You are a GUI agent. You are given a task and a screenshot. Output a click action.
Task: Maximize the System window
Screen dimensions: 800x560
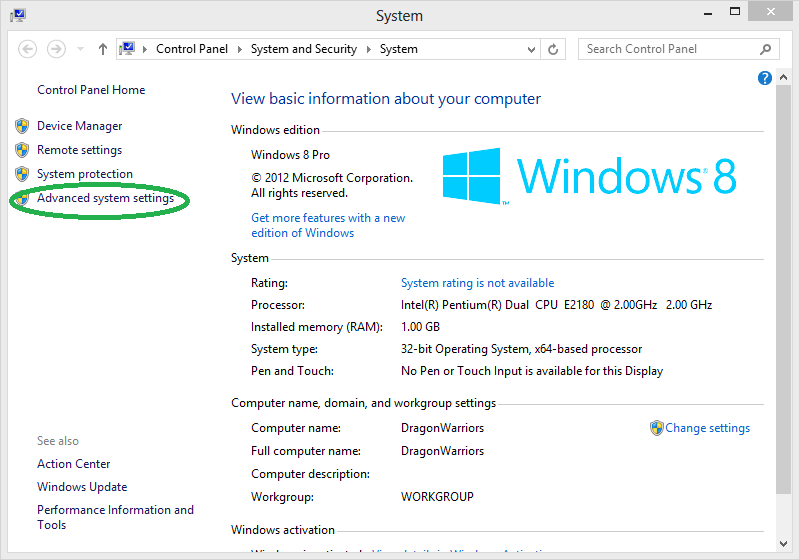735,12
